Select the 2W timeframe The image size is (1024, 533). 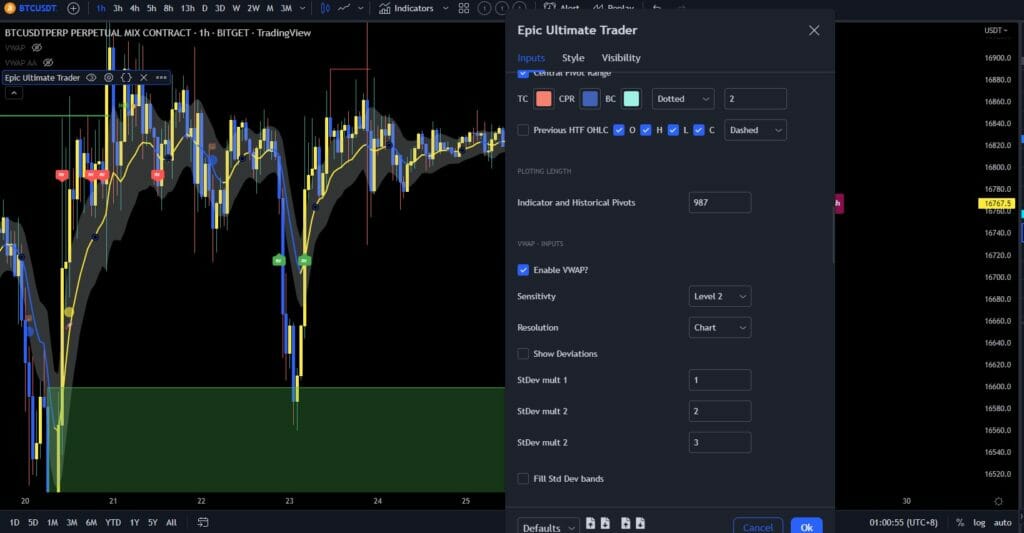coord(253,8)
